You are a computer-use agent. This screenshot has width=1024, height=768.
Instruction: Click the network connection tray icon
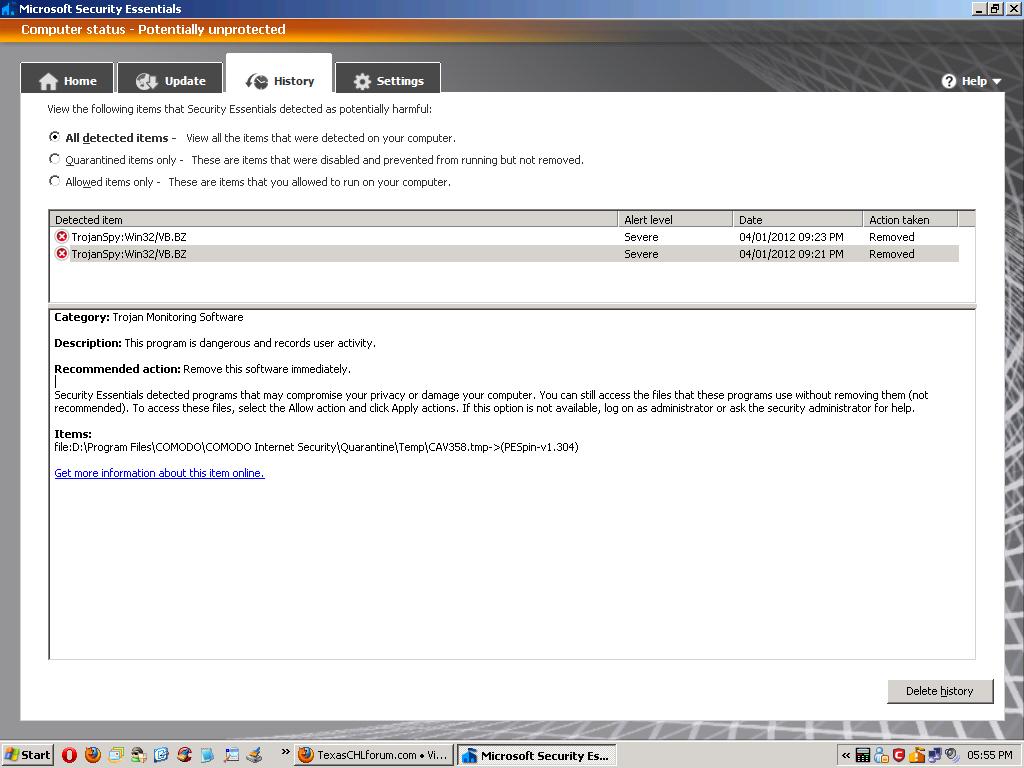tap(934, 756)
